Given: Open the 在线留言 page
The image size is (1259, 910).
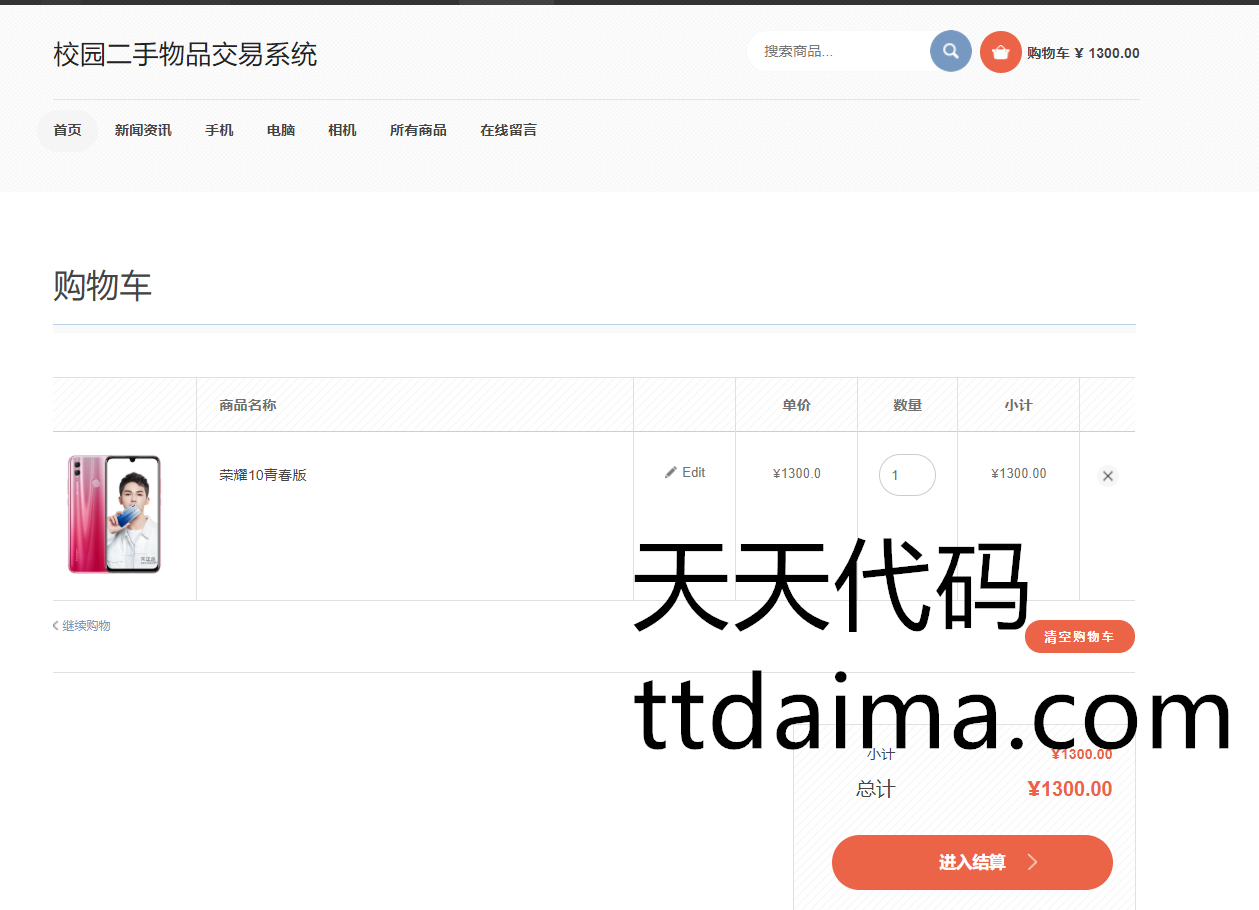Looking at the screenshot, I should [x=508, y=130].
